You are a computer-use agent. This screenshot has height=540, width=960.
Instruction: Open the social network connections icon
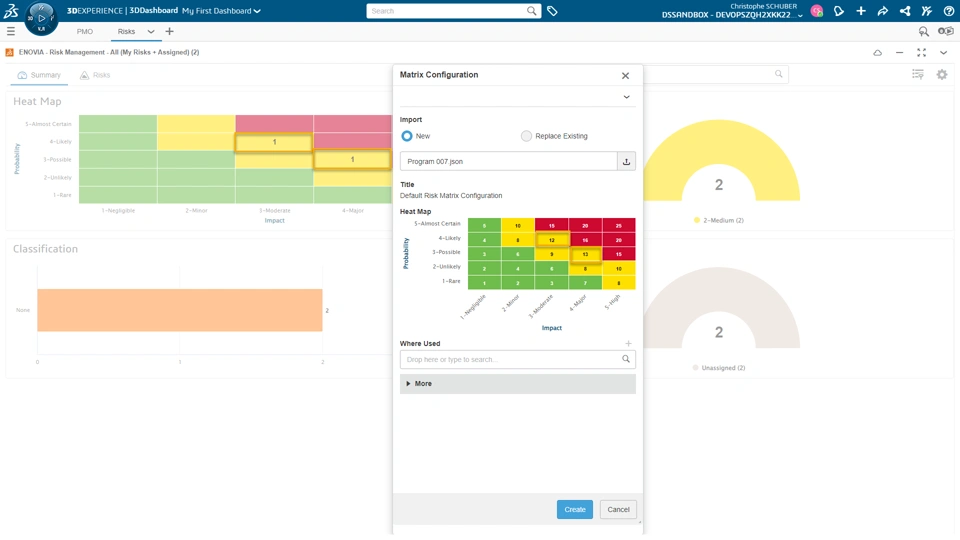pyautogui.click(x=905, y=11)
